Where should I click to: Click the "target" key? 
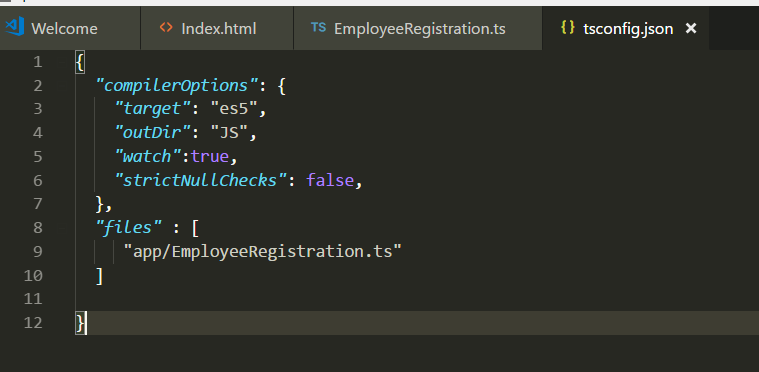click(153, 109)
